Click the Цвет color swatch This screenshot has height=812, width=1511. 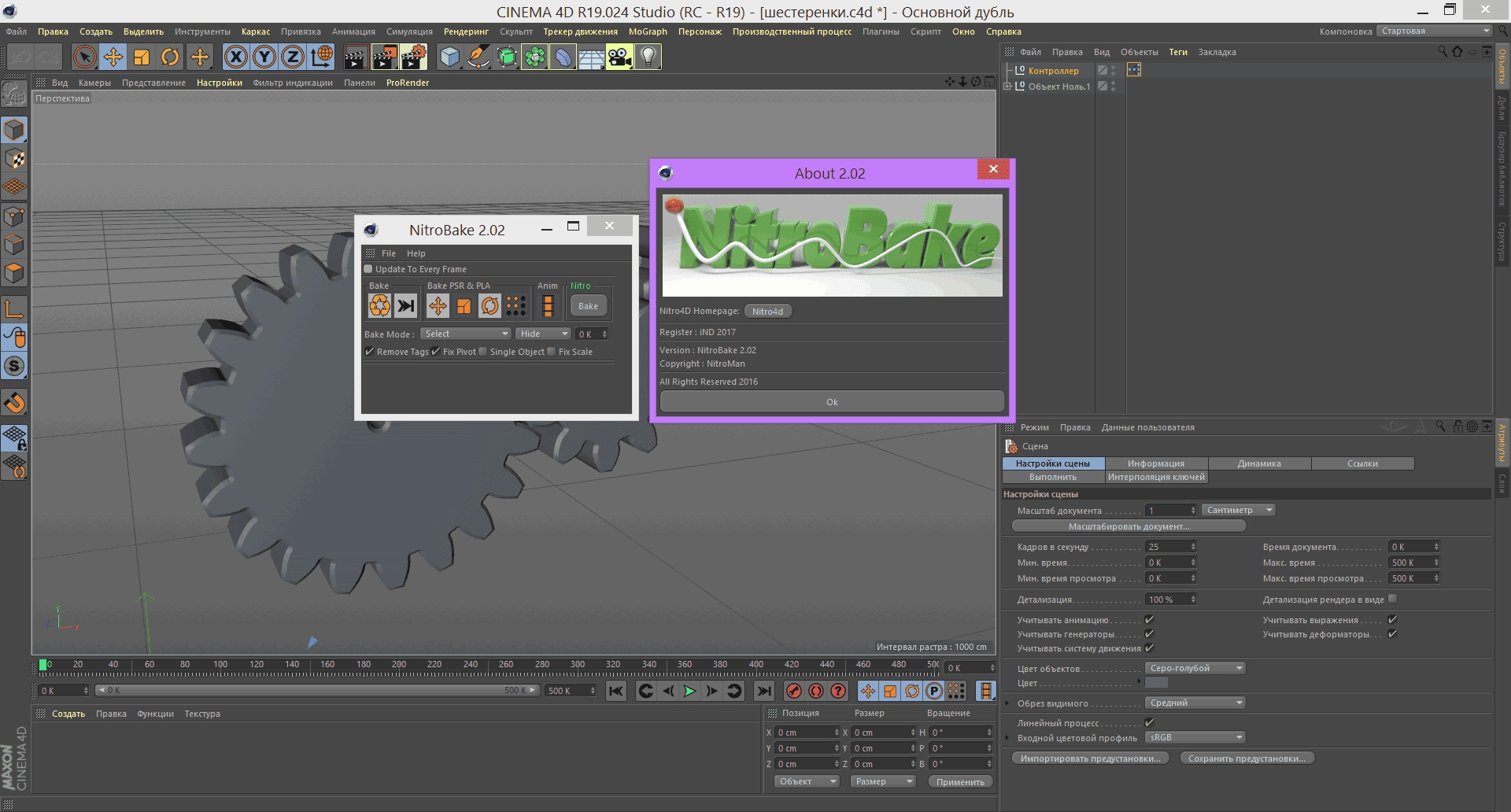(1156, 683)
